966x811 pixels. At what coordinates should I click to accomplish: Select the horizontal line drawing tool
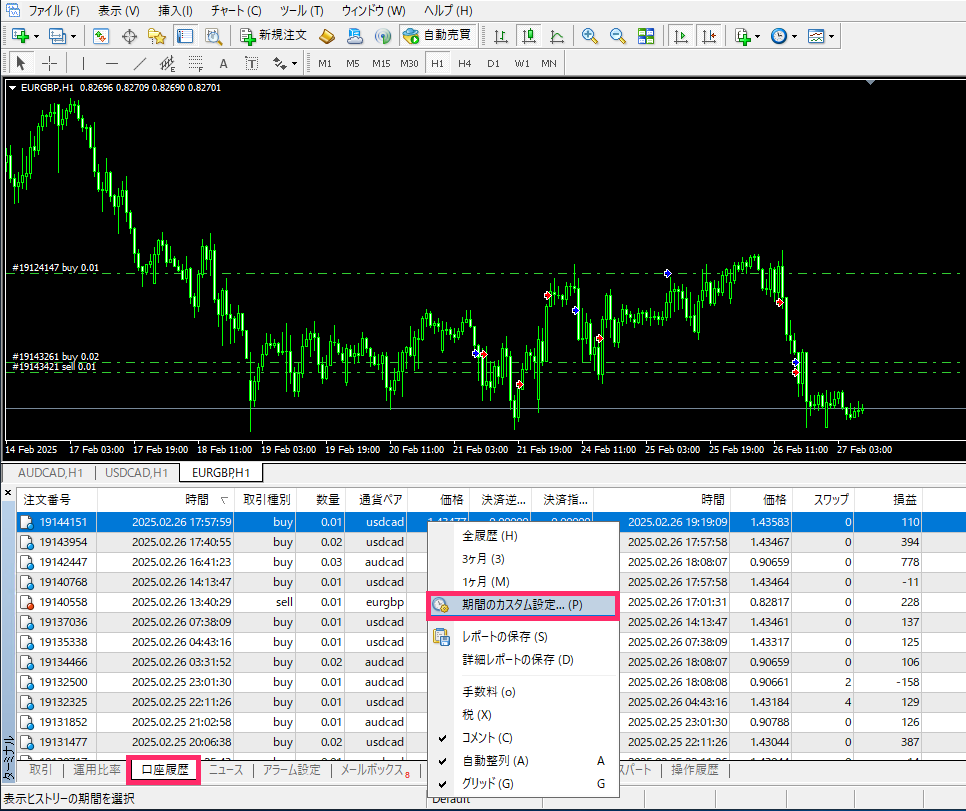112,63
